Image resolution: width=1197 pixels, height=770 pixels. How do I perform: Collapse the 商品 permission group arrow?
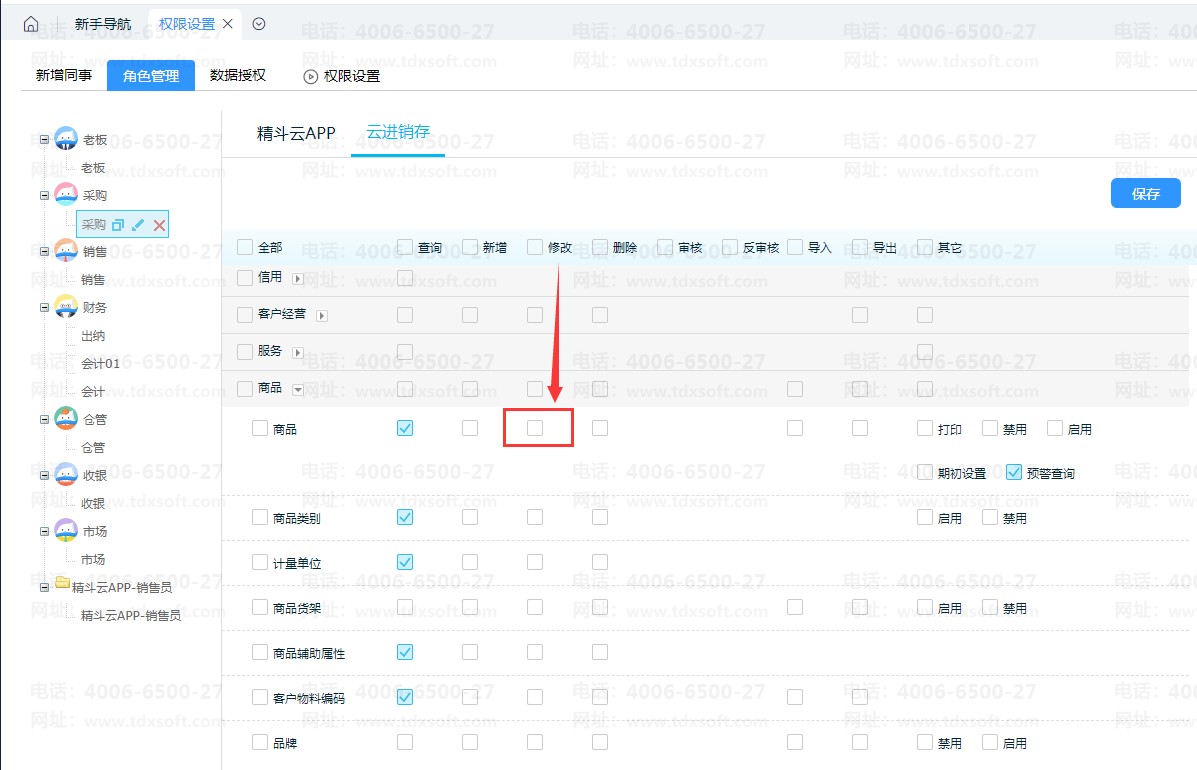(x=298, y=389)
